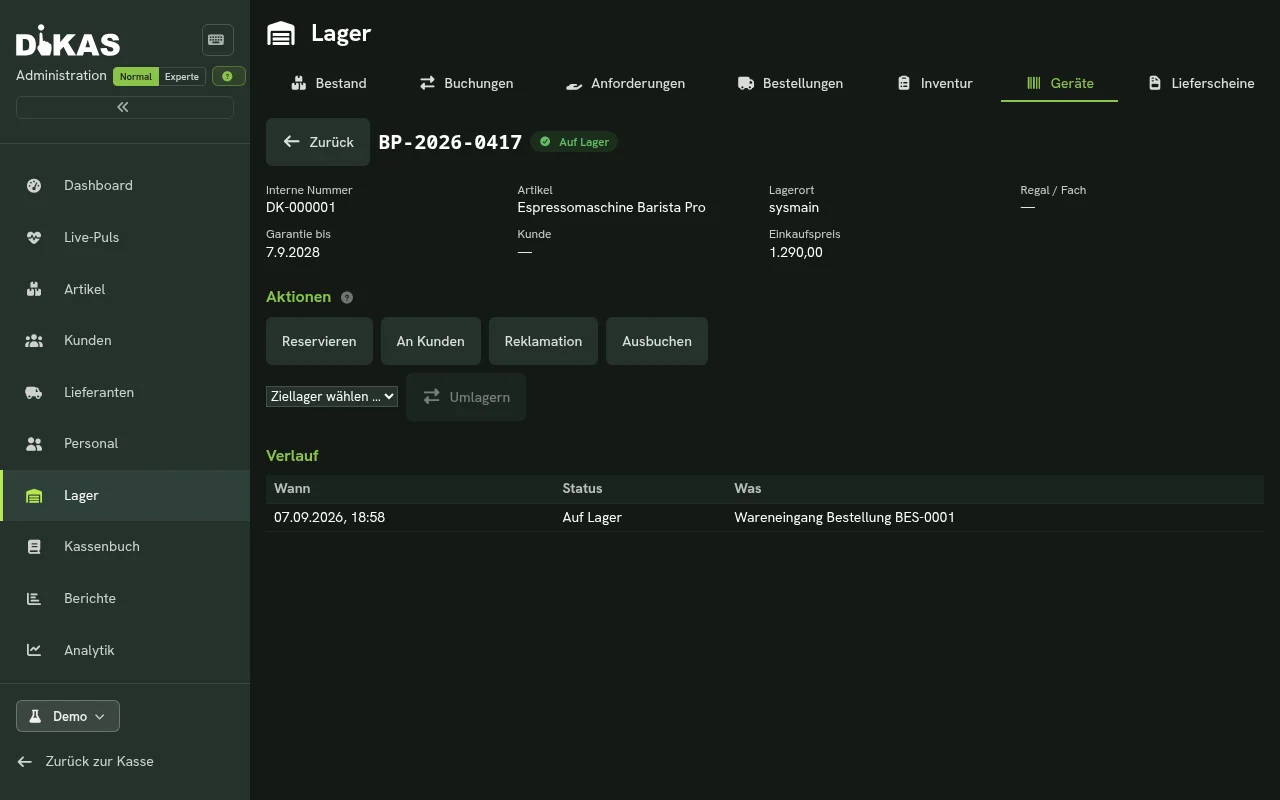Screen dimensions: 1280x800
Task: Click the Aktionen help question mark icon
Action: (x=347, y=297)
